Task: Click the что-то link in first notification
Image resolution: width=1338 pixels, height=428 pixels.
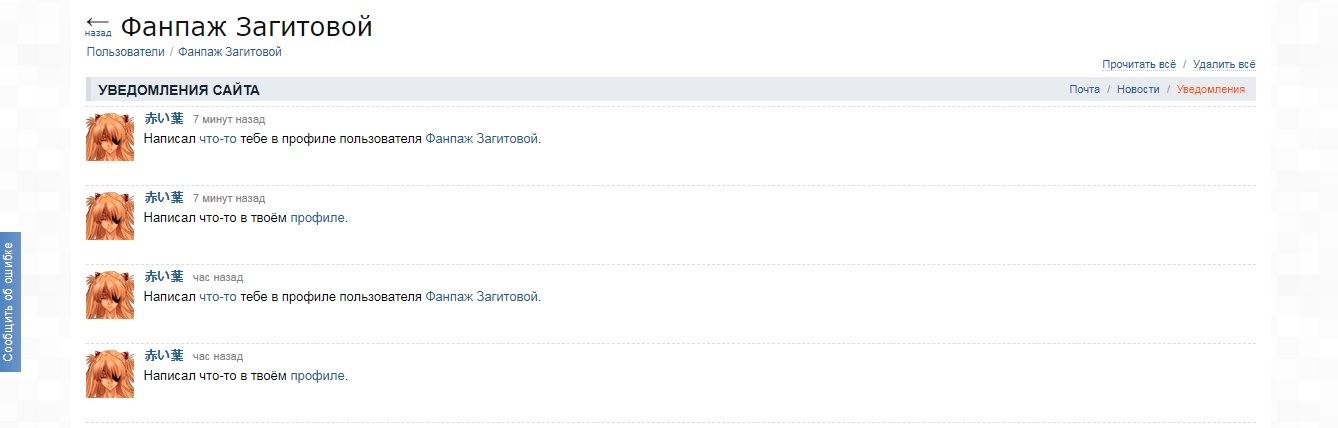Action: click(x=218, y=139)
